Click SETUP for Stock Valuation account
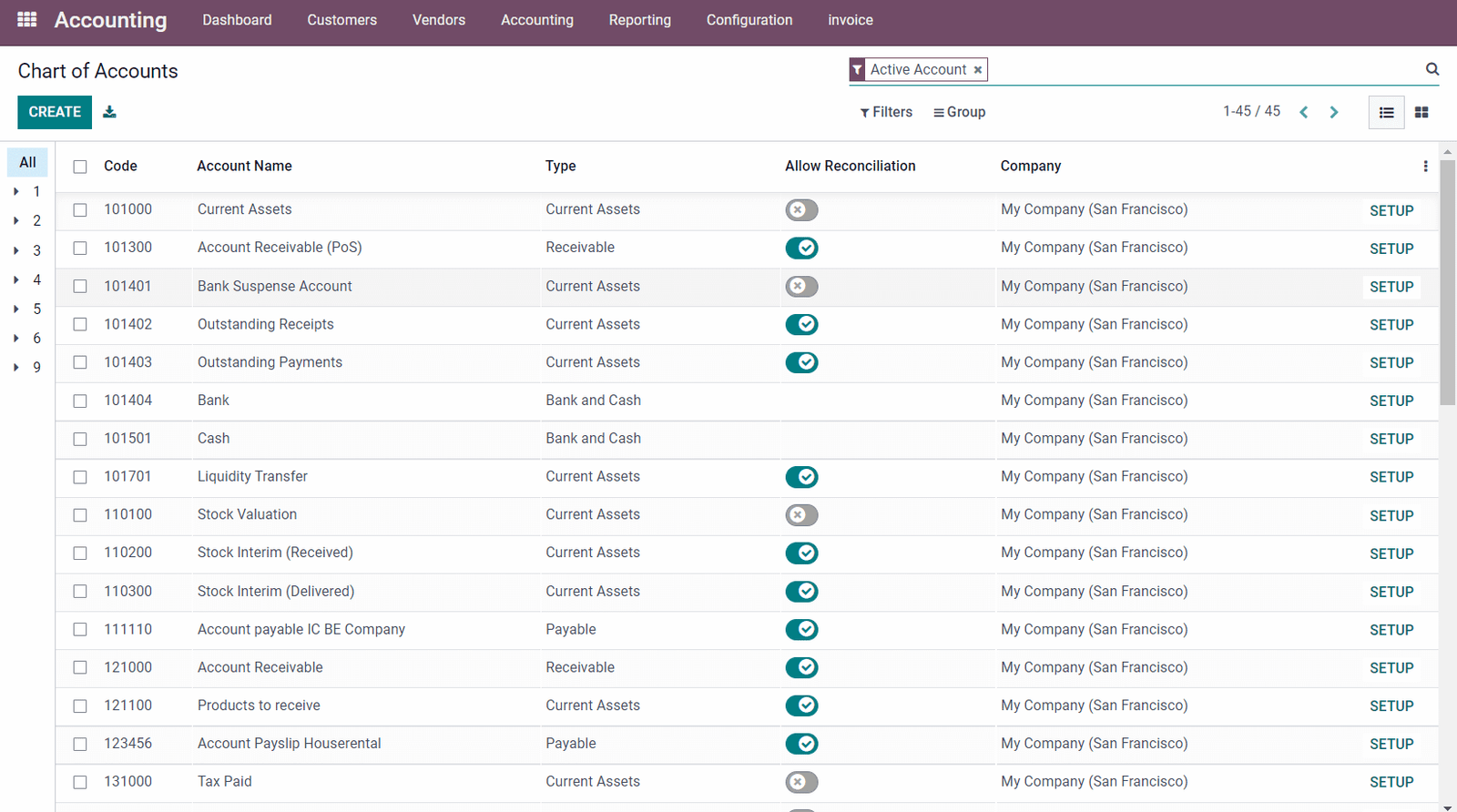Viewport: 1457px width, 812px height. point(1391,515)
